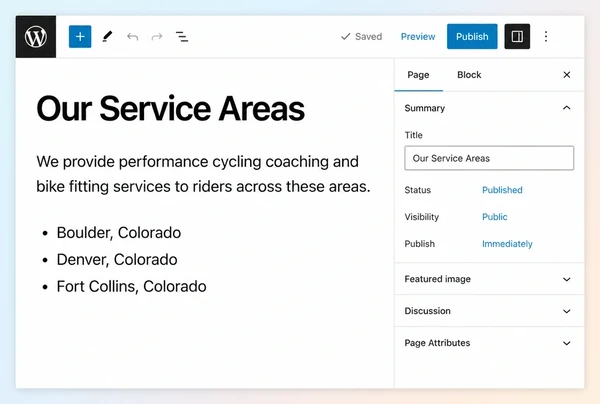The height and width of the screenshot is (404, 600).
Task: Collapse the Summary section
Action: pos(489,108)
